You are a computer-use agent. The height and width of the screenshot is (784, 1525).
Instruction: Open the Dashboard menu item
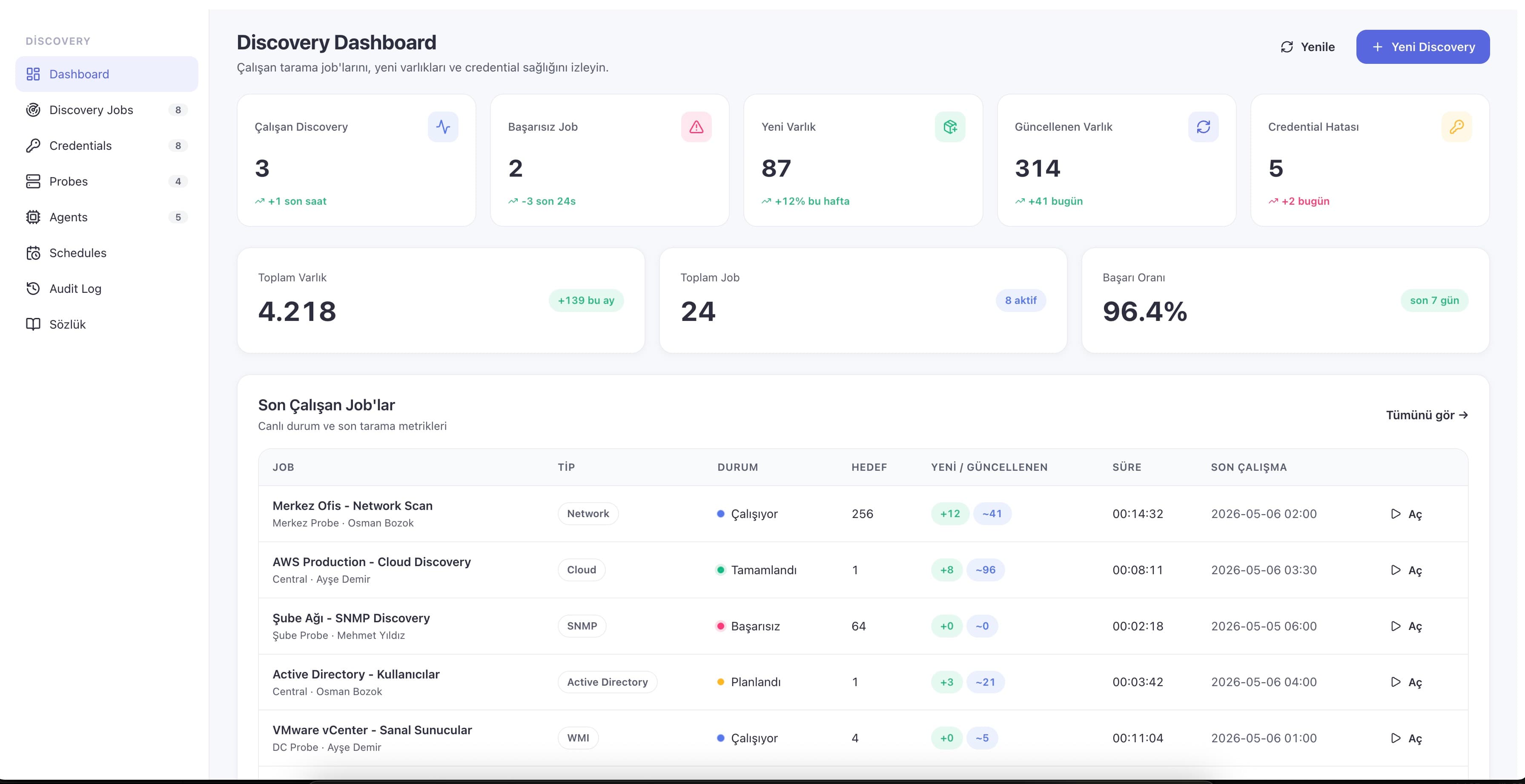pos(106,74)
